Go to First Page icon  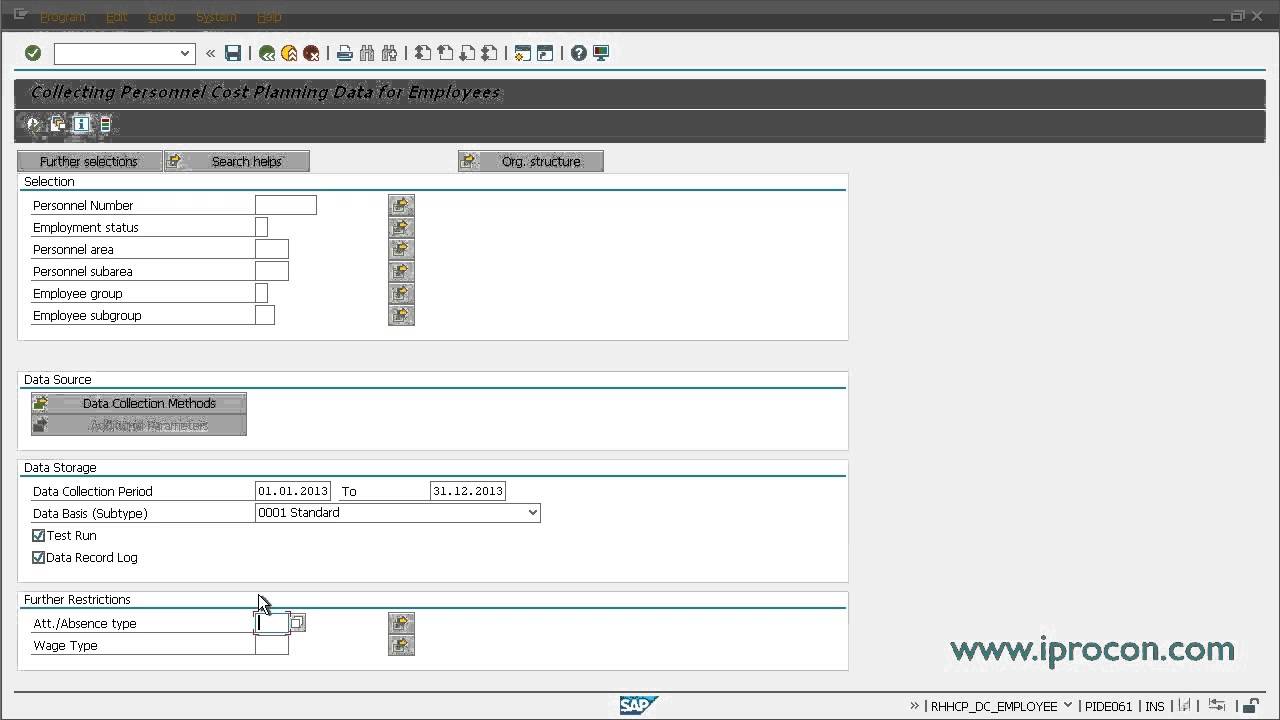pyautogui.click(x=423, y=53)
